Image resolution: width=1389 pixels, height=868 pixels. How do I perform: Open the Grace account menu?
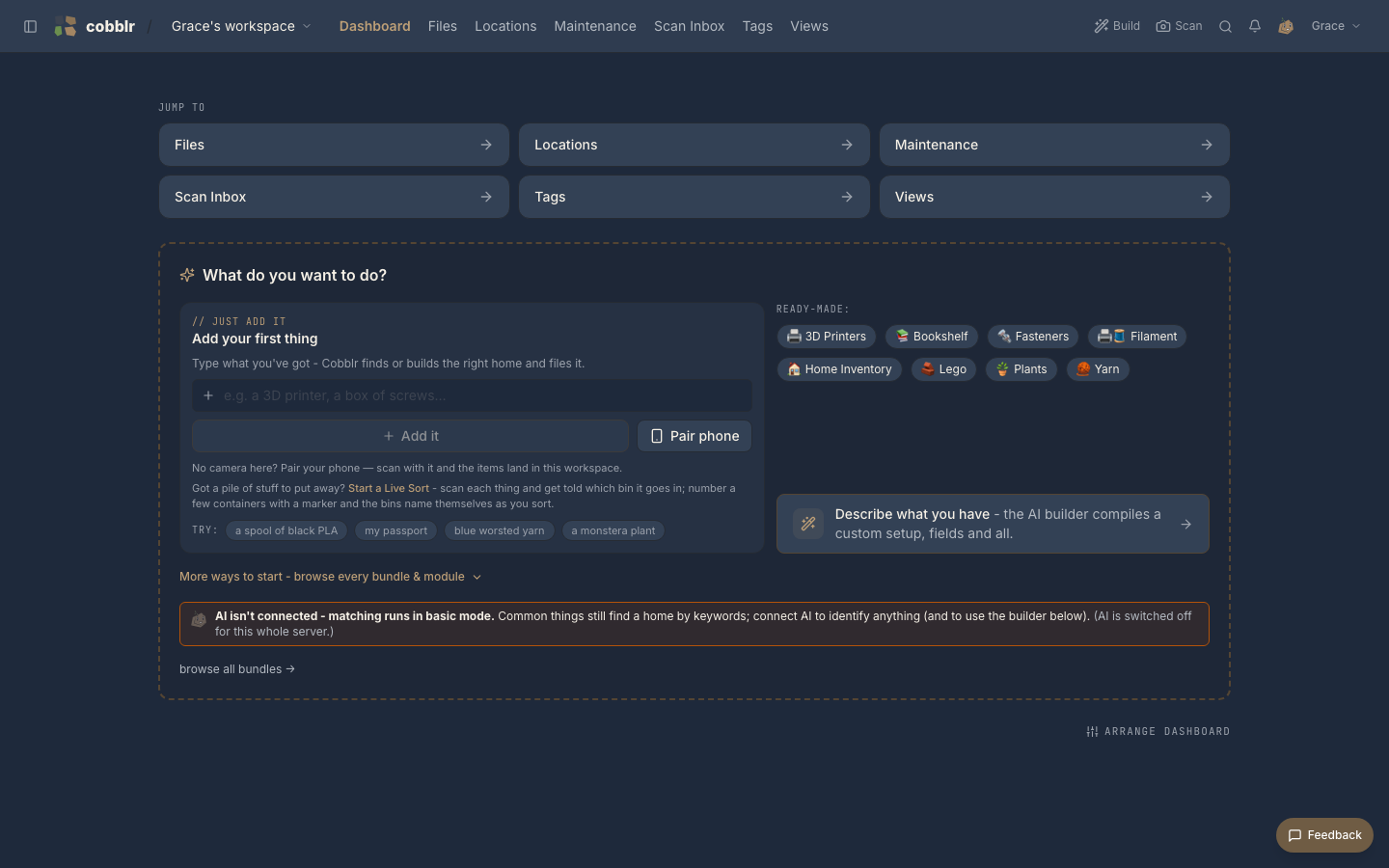tap(1336, 26)
